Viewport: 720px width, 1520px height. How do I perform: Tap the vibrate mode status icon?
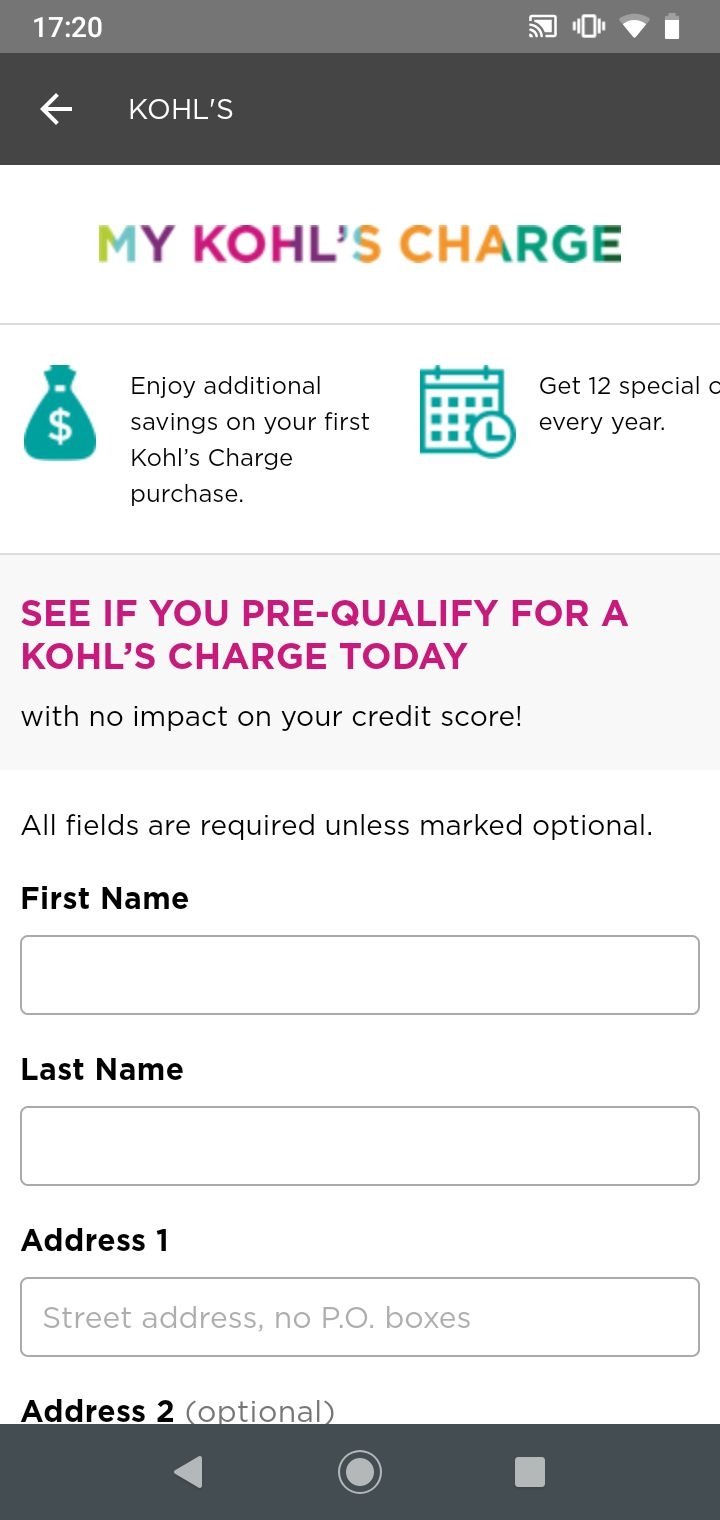pos(588,27)
